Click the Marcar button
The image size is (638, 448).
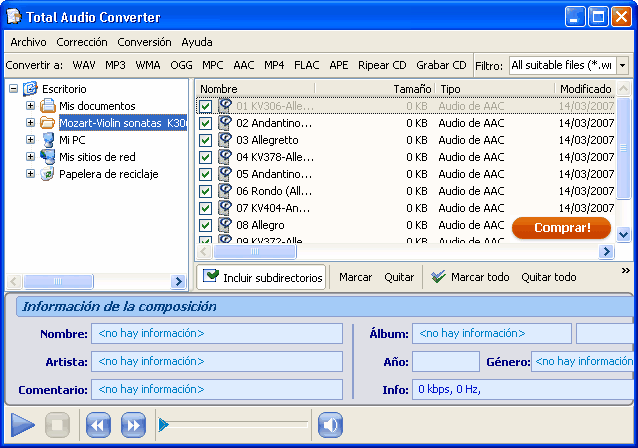click(355, 277)
